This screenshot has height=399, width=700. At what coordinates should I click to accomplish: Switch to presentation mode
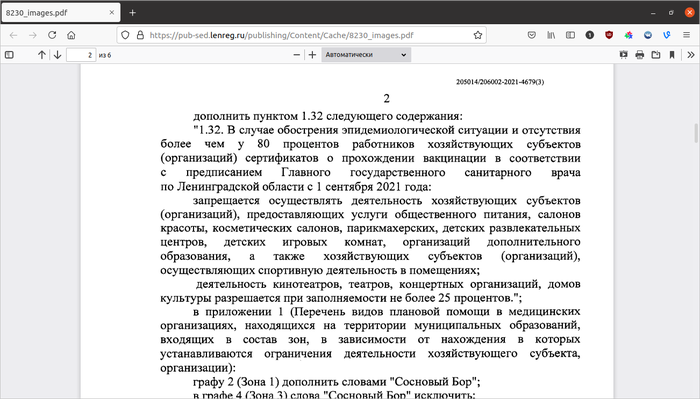click(x=624, y=55)
